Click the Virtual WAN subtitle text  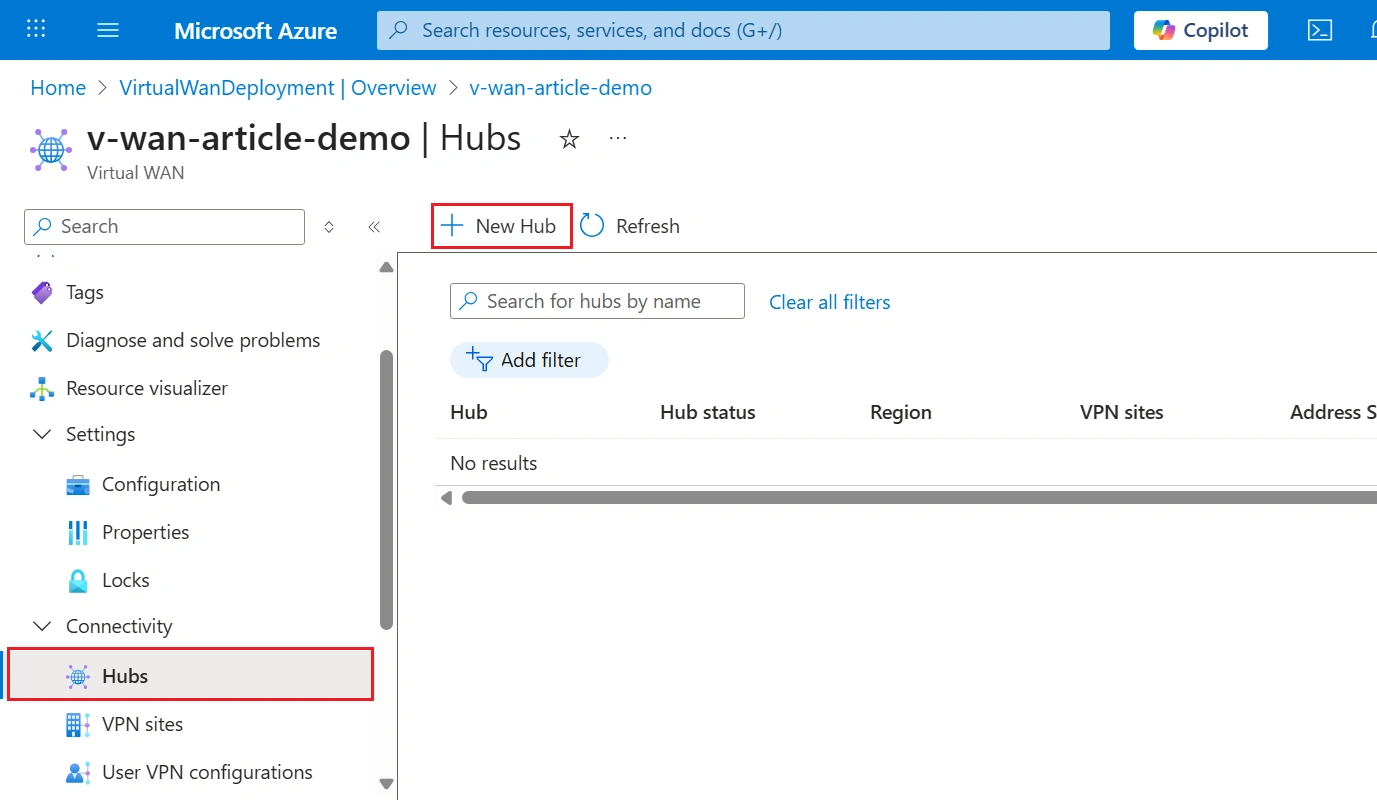136,172
